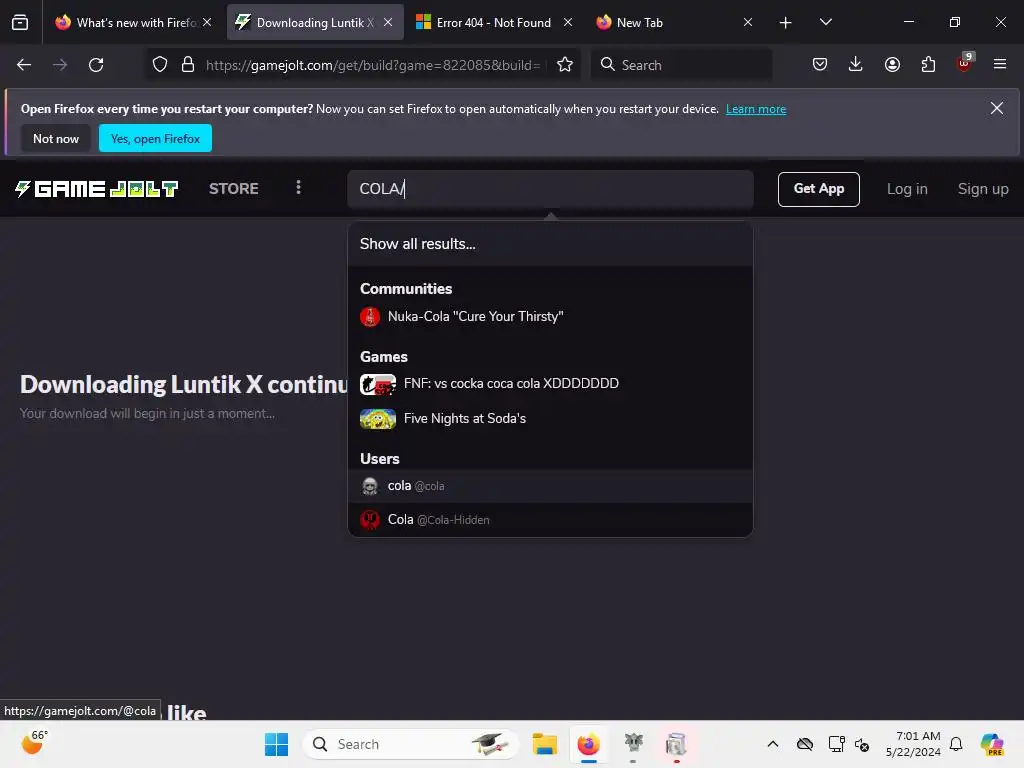Open Firefox application hamburger menu
The height and width of the screenshot is (768, 1024).
[1000, 65]
